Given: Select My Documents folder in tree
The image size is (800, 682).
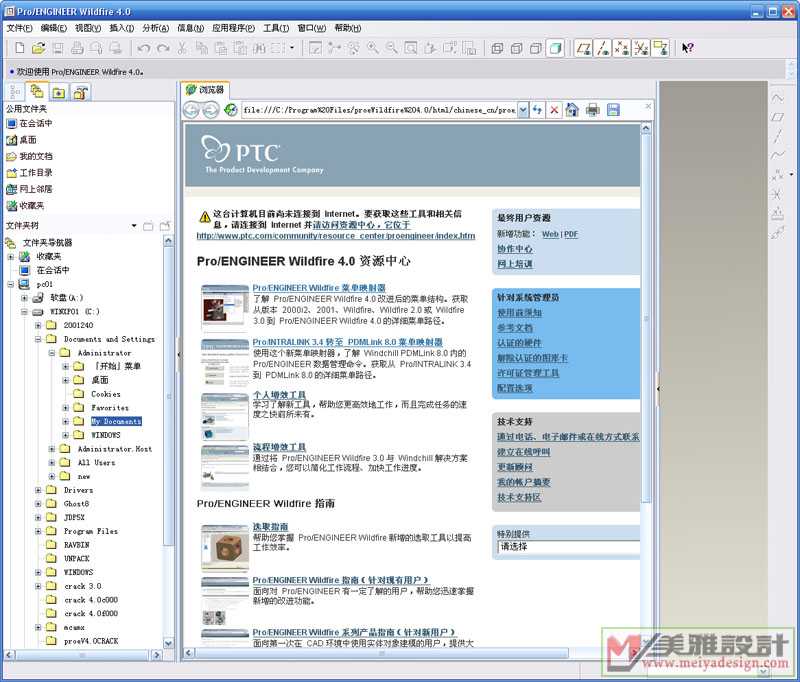Looking at the screenshot, I should (x=116, y=421).
